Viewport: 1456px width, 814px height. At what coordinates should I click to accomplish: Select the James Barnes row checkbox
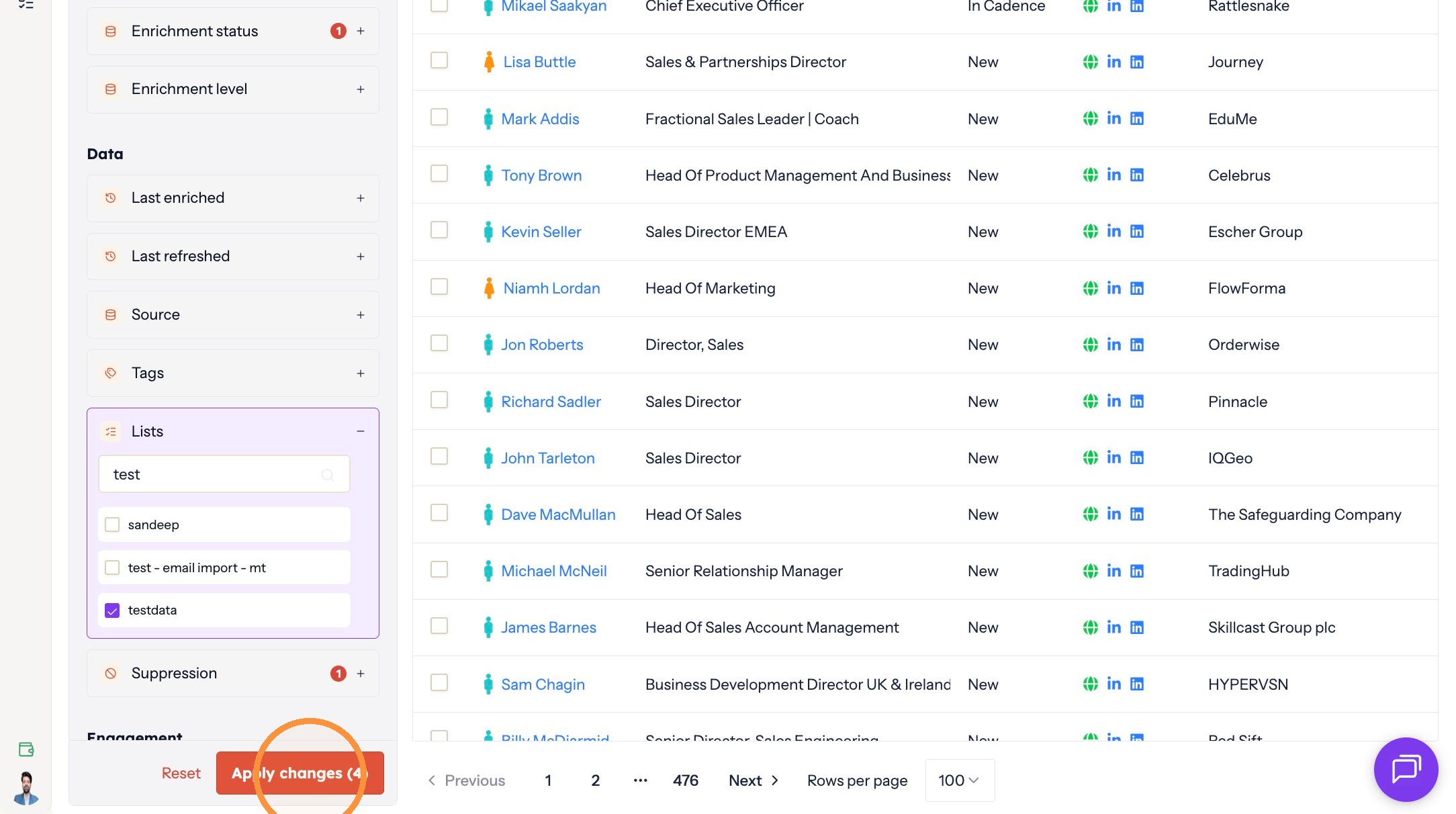click(439, 626)
